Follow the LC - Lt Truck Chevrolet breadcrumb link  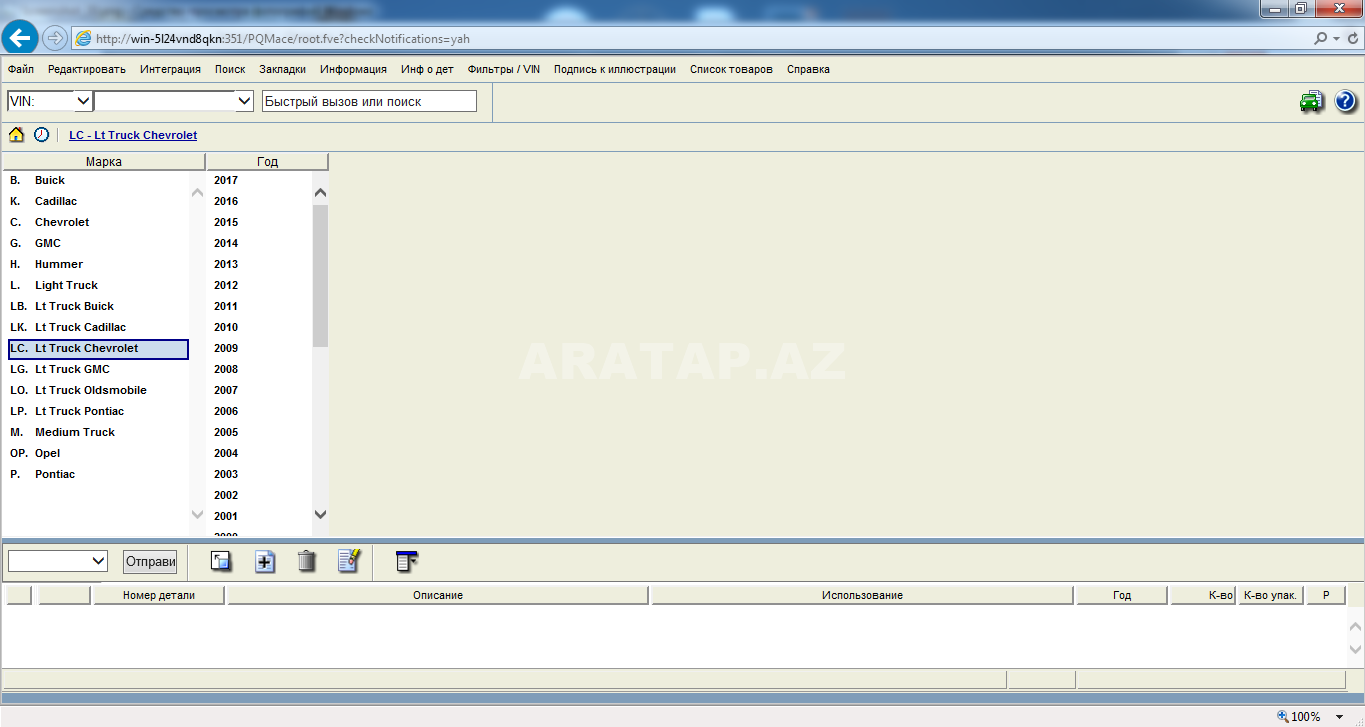click(133, 135)
